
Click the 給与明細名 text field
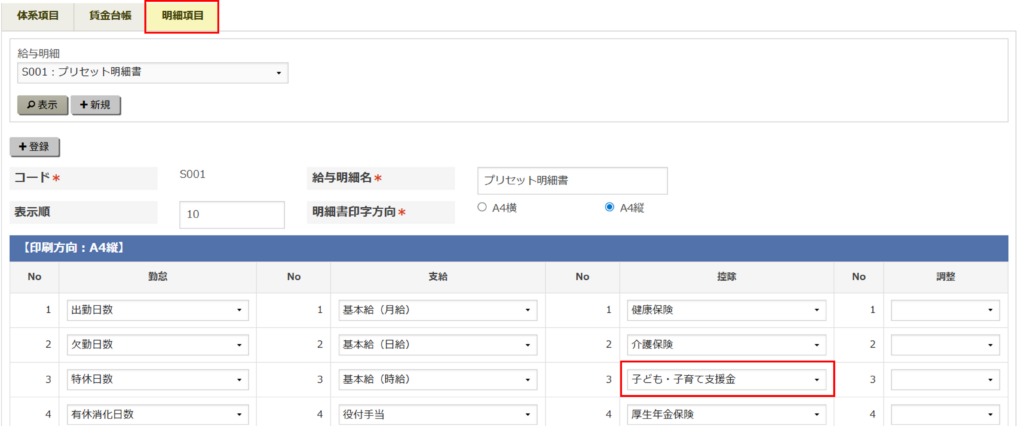click(572, 181)
